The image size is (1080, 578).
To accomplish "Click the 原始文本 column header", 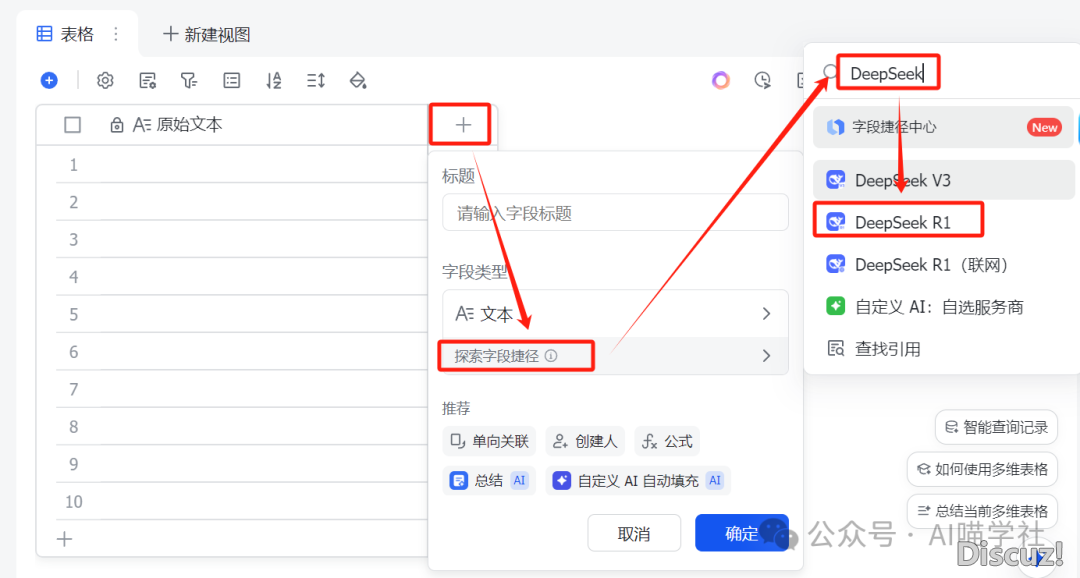I will coord(233,125).
